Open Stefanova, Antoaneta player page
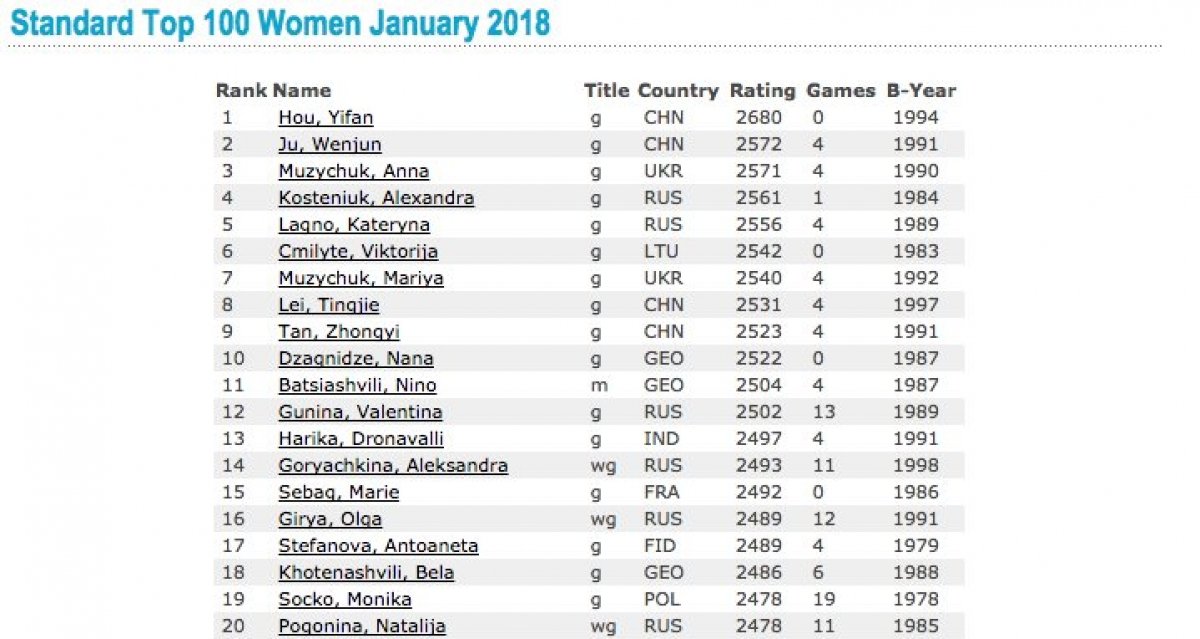 378,546
